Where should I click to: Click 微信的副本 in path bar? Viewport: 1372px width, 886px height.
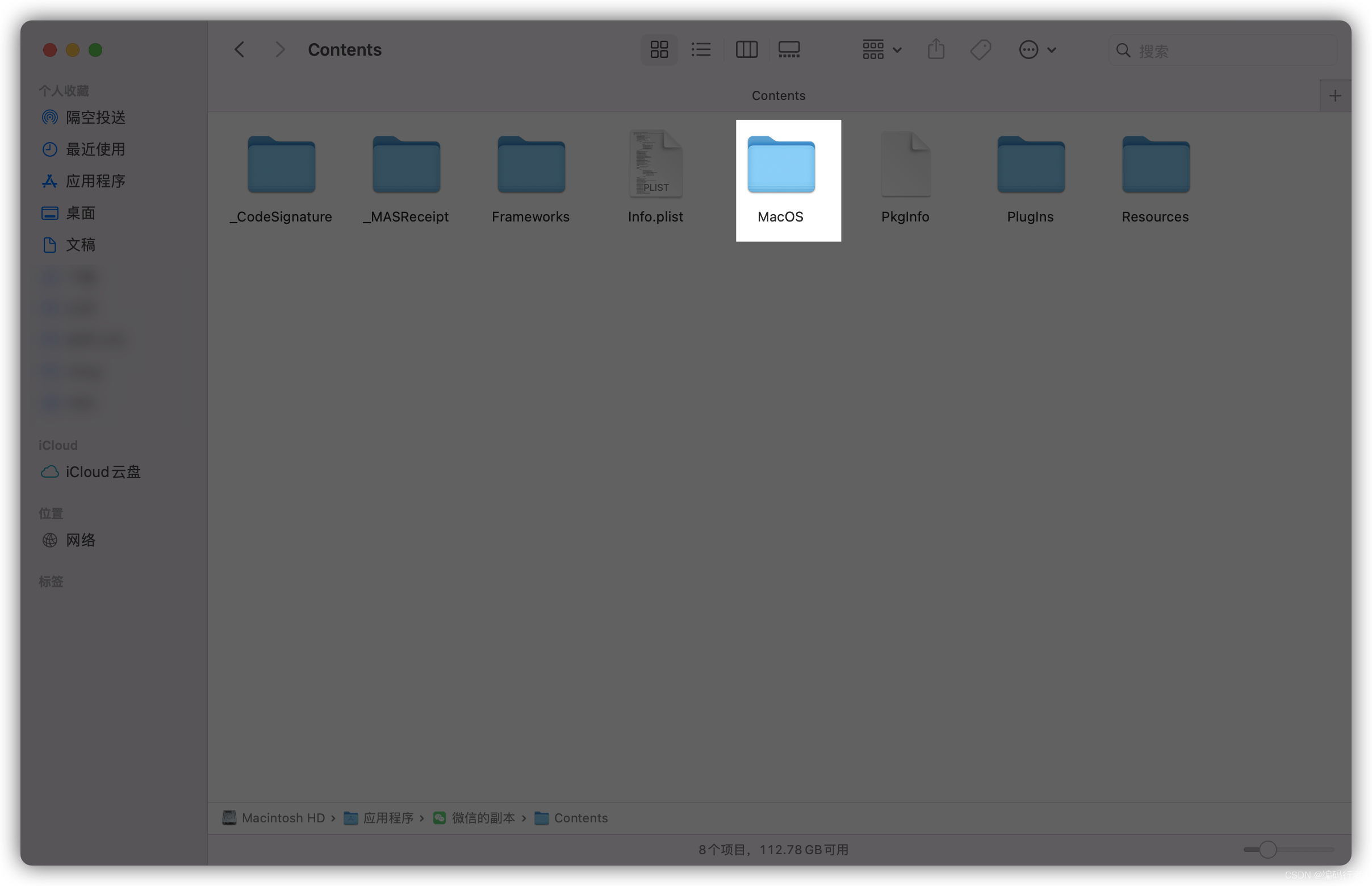coord(482,817)
